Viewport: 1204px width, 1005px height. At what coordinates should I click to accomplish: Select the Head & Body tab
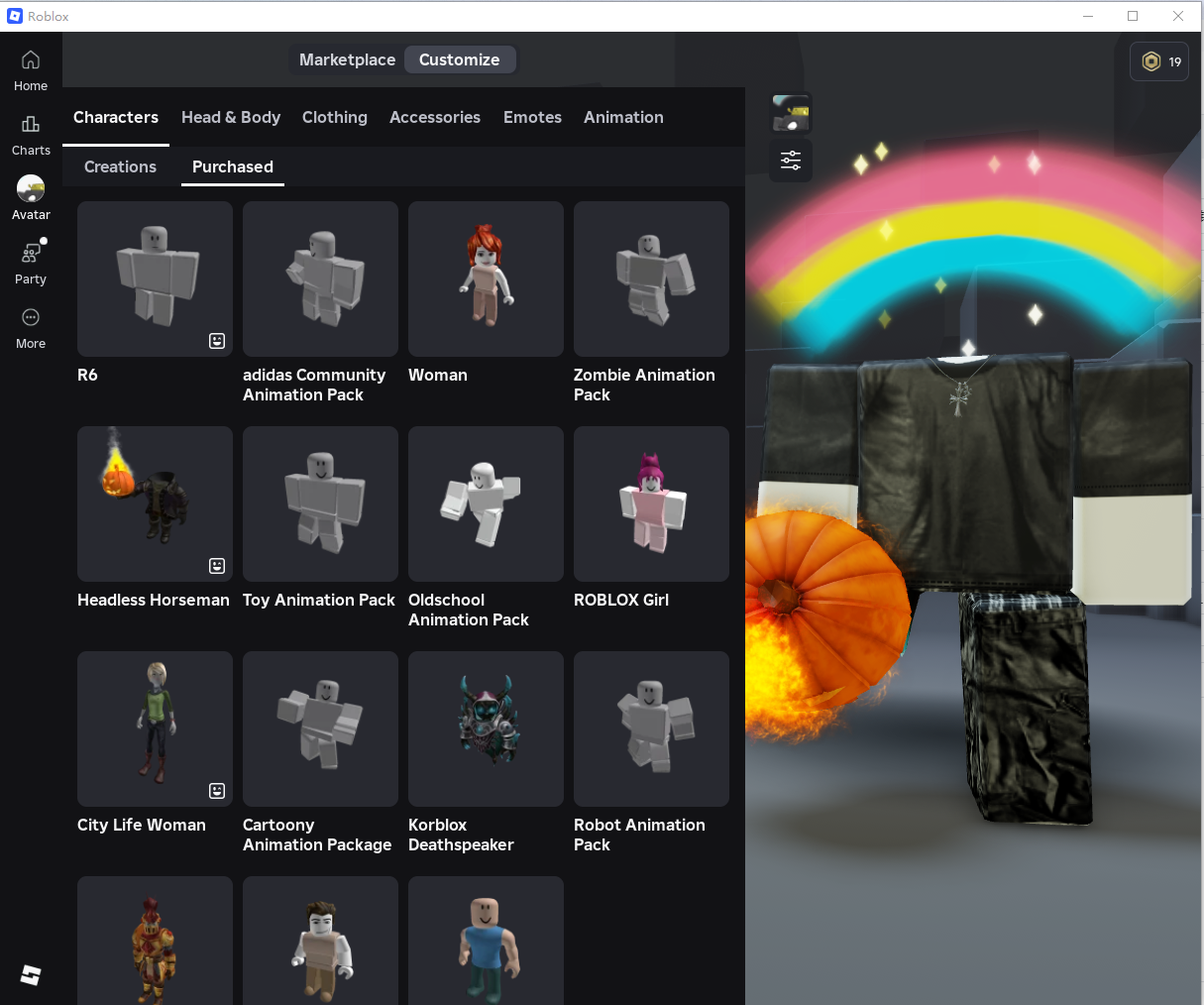click(x=231, y=117)
